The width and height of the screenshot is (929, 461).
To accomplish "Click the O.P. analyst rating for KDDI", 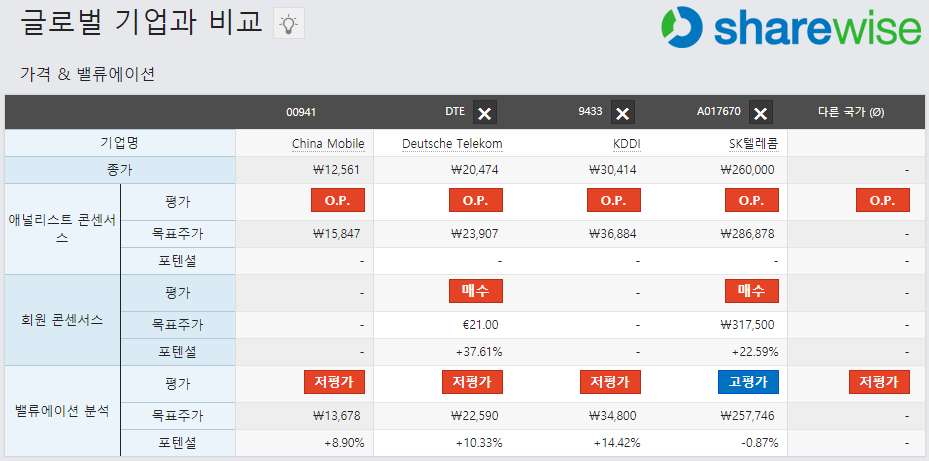I will (614, 200).
